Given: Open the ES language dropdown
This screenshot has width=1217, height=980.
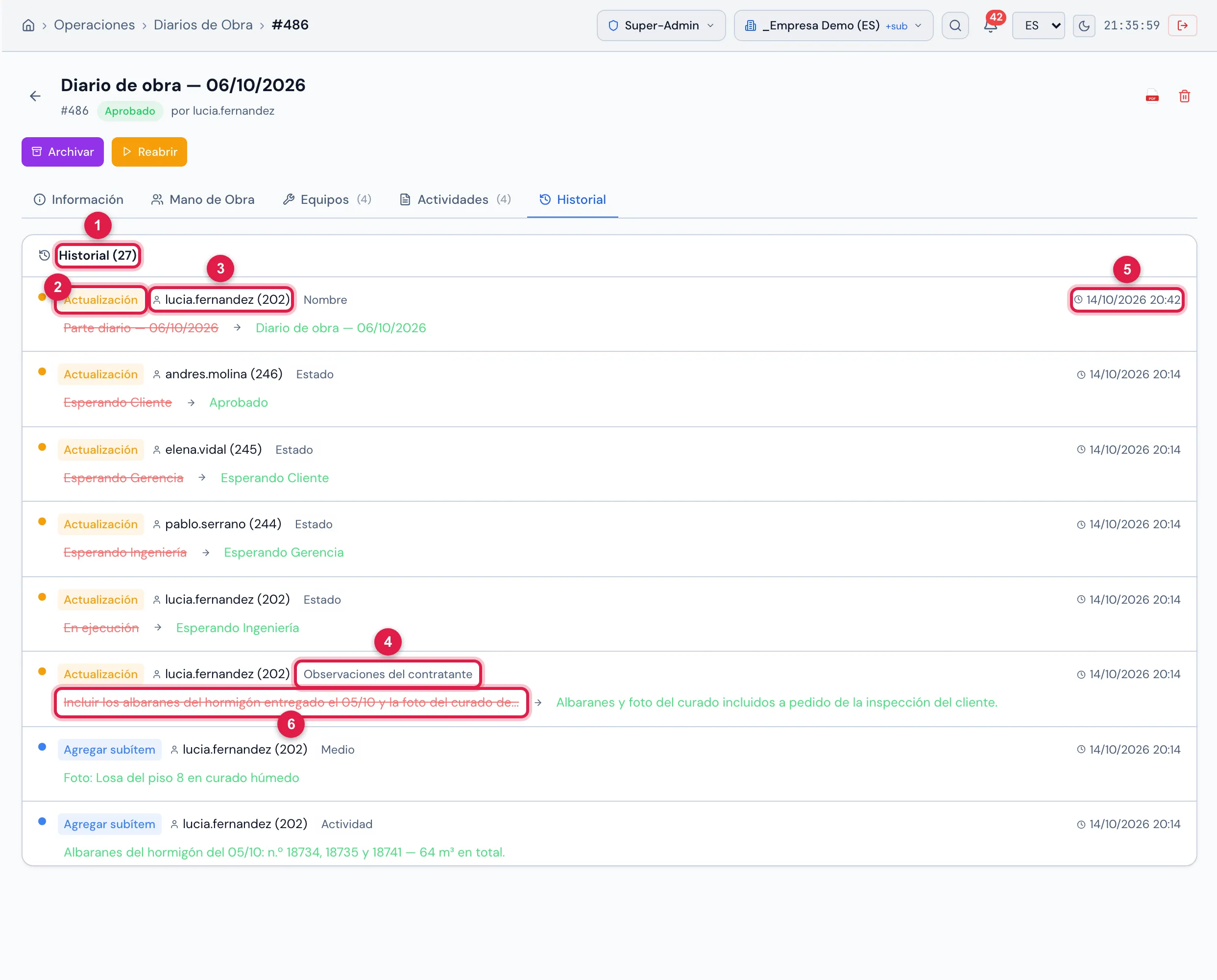Looking at the screenshot, I should pyautogui.click(x=1038, y=25).
